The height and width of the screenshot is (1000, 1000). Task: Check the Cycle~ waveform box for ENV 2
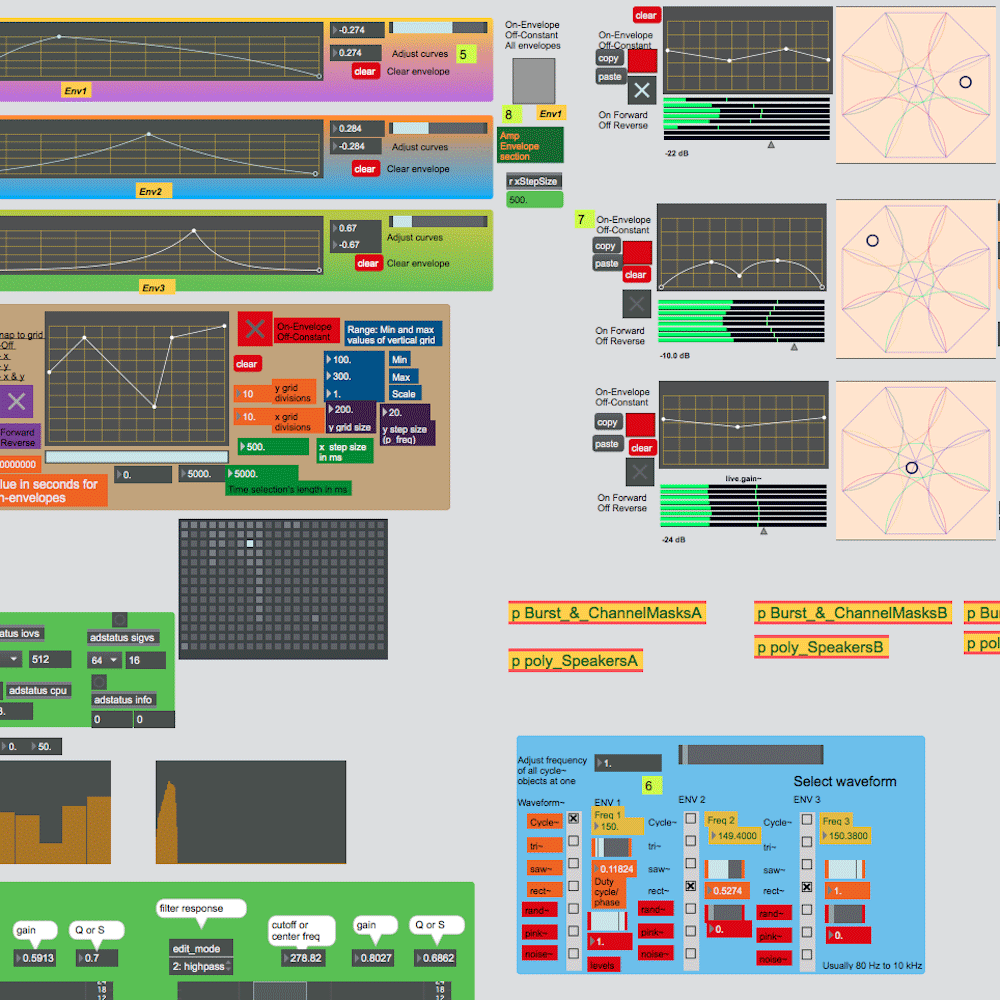pos(690,819)
